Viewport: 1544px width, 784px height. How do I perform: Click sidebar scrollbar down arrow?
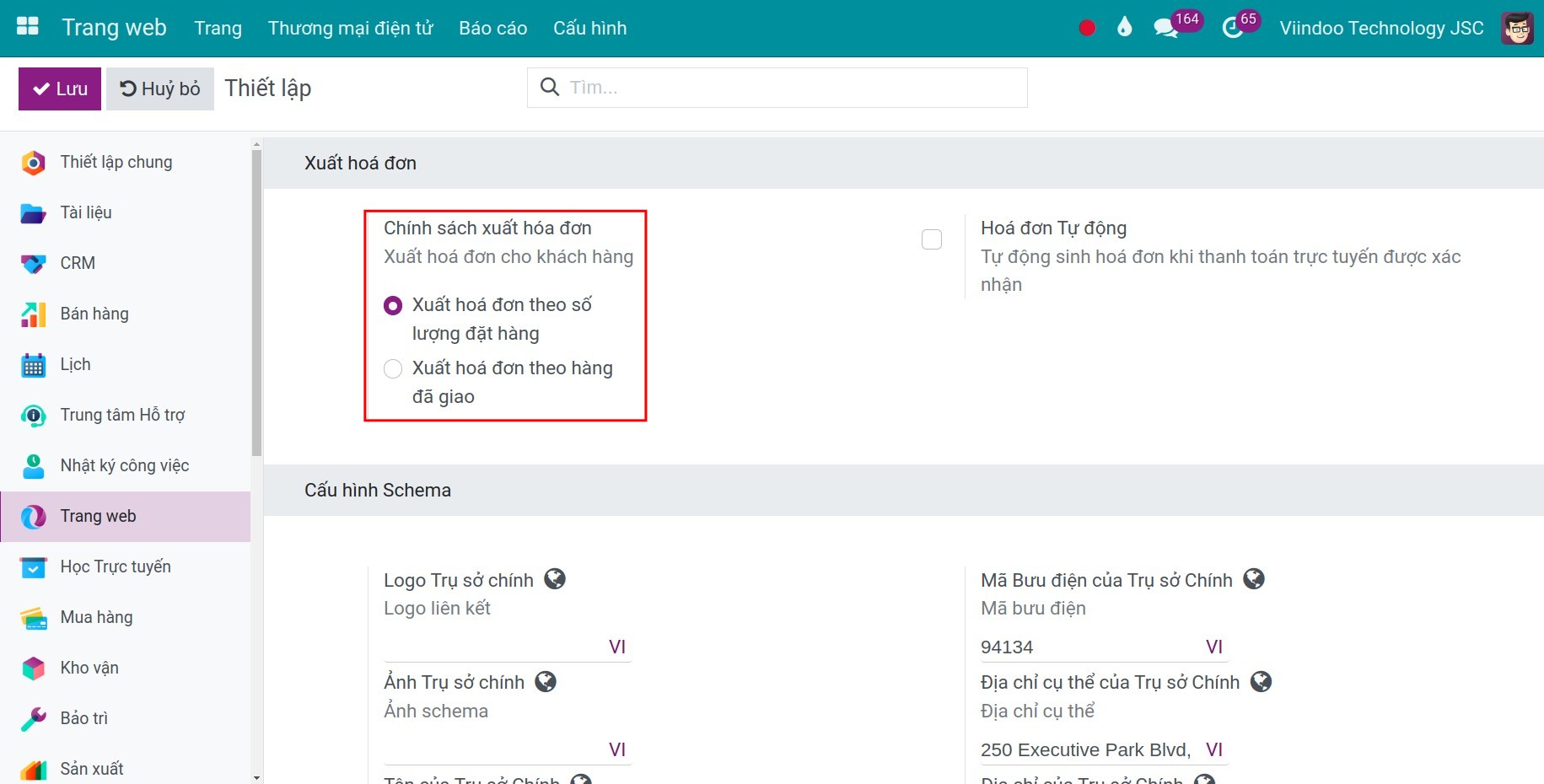(256, 777)
